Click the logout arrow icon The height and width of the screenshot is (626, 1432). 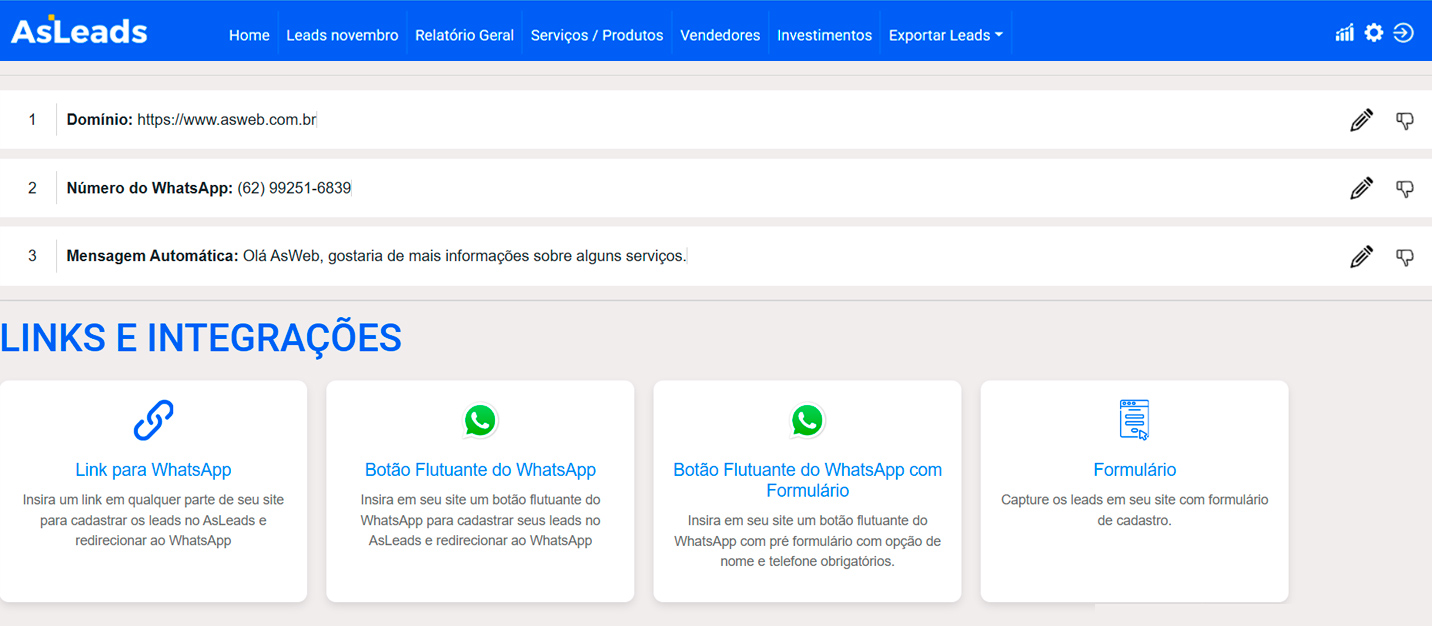pyautogui.click(x=1404, y=33)
